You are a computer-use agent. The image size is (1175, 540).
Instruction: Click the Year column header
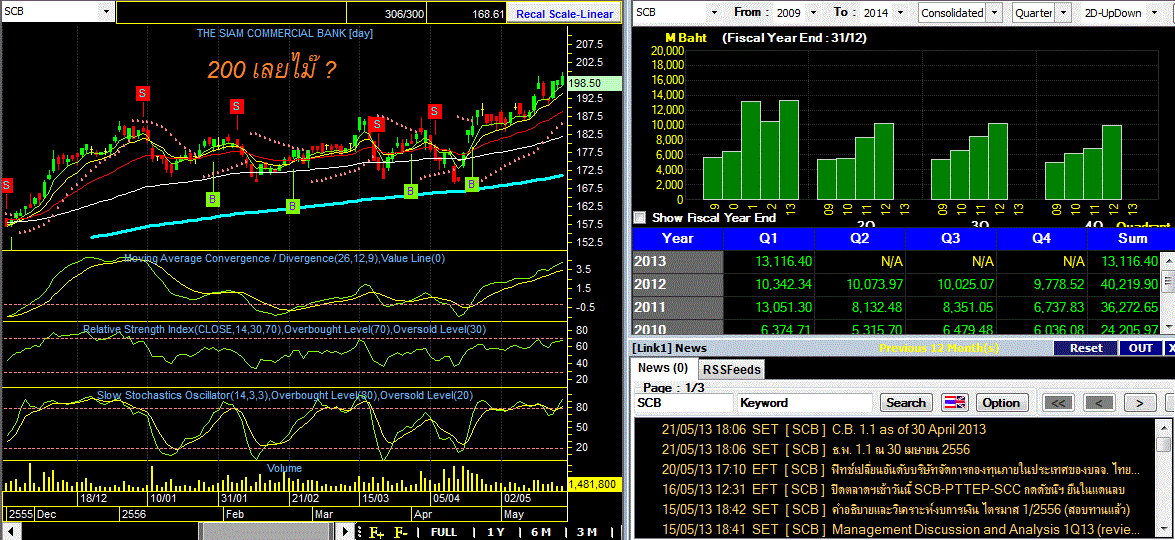pos(678,239)
